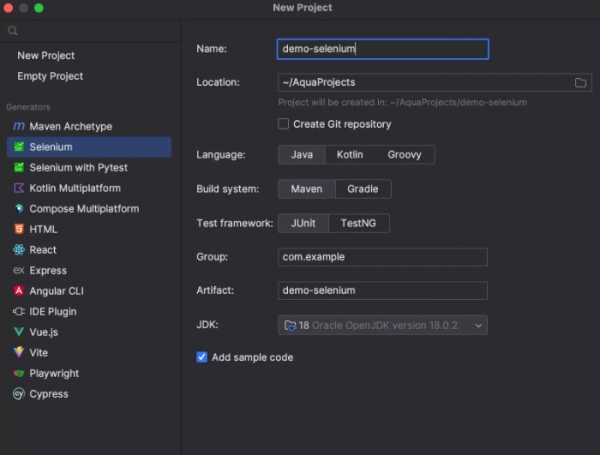Choose Angular CLI generator label
This screenshot has height=455, width=600.
coord(56,291)
